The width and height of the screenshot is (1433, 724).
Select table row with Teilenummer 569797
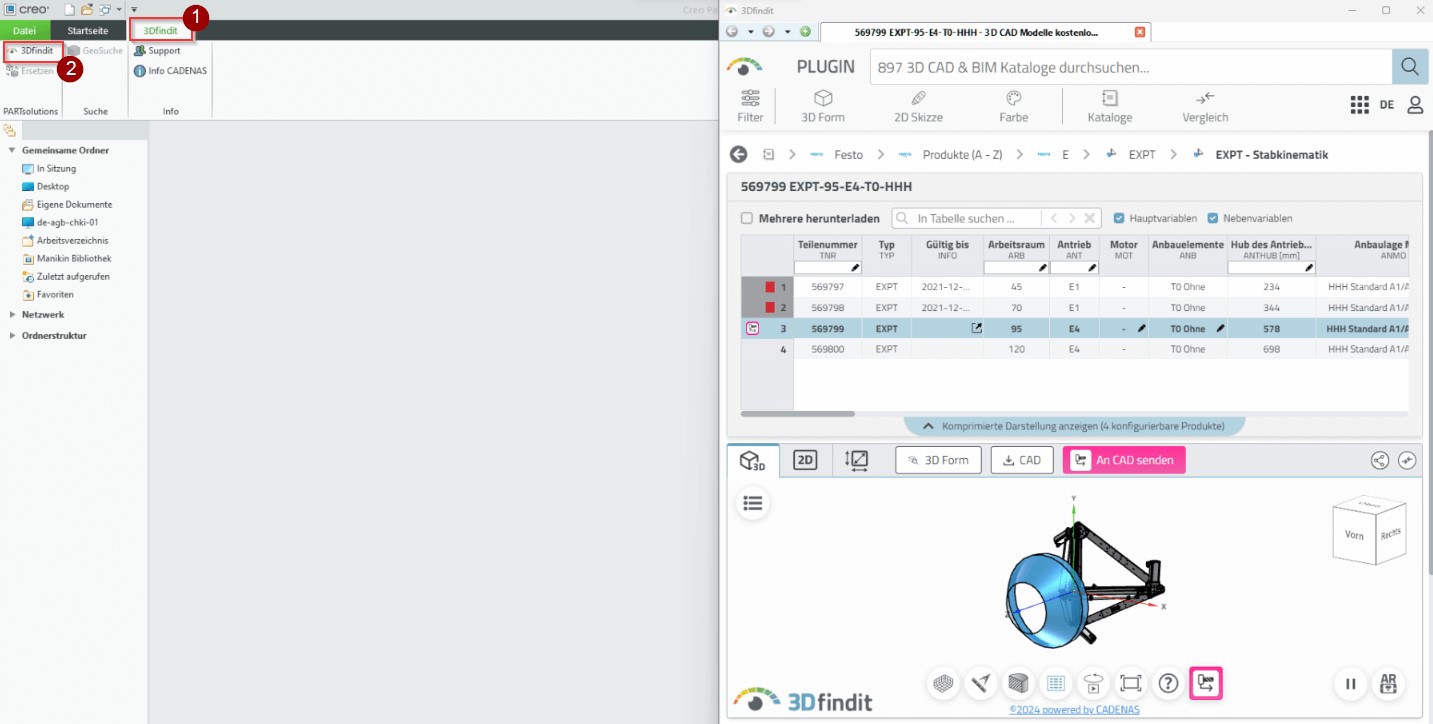(1075, 287)
